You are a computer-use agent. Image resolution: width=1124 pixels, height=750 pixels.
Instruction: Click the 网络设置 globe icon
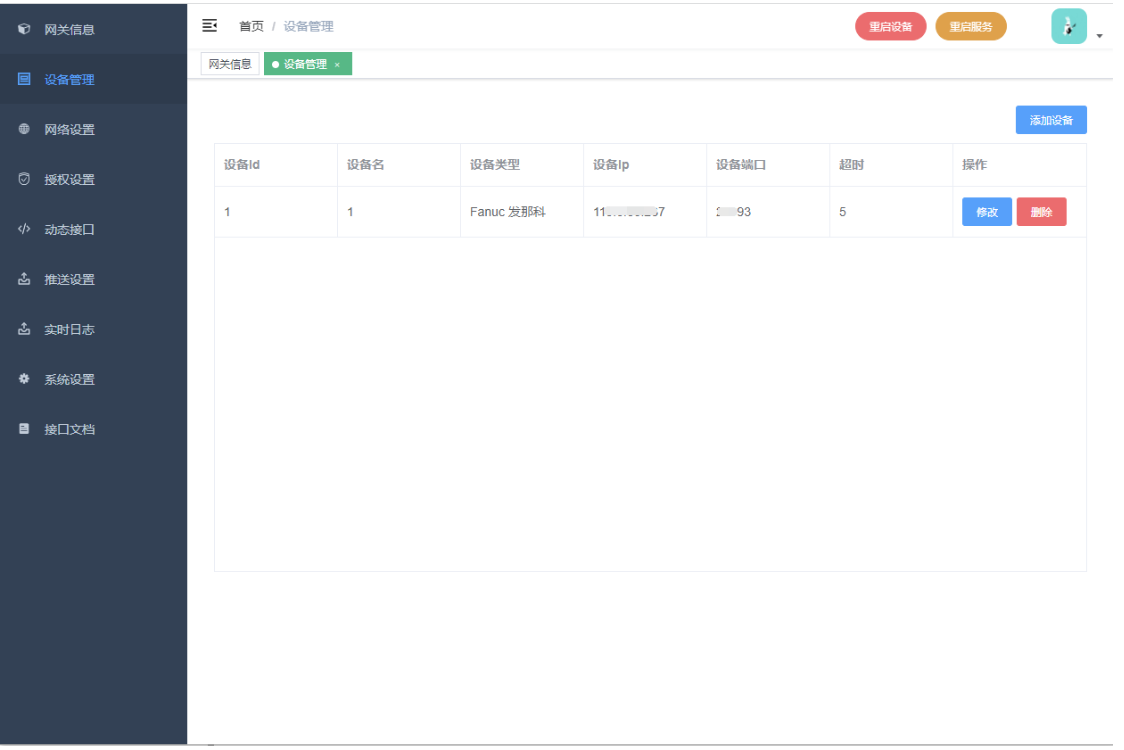(25, 129)
